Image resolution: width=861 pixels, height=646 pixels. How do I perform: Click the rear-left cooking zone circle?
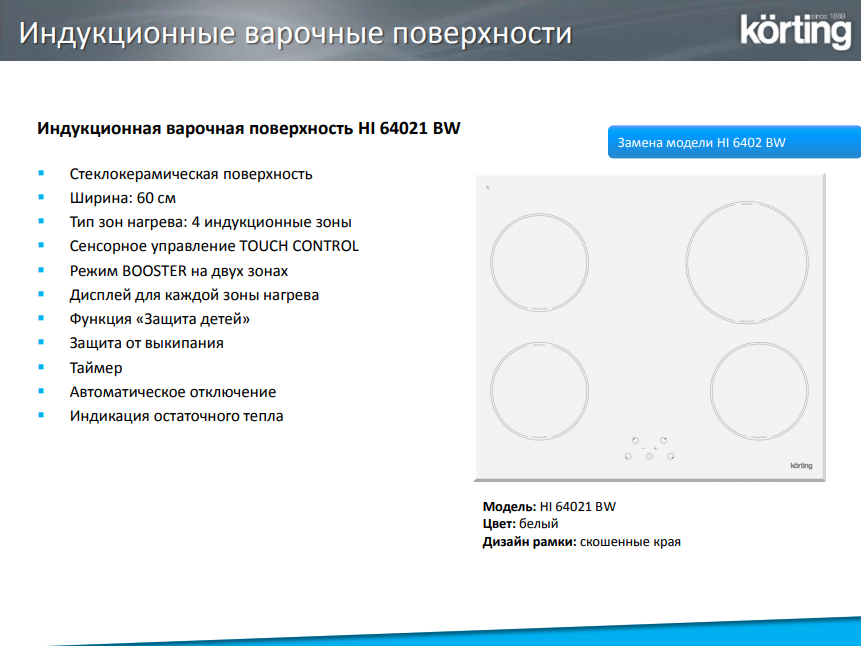(539, 263)
